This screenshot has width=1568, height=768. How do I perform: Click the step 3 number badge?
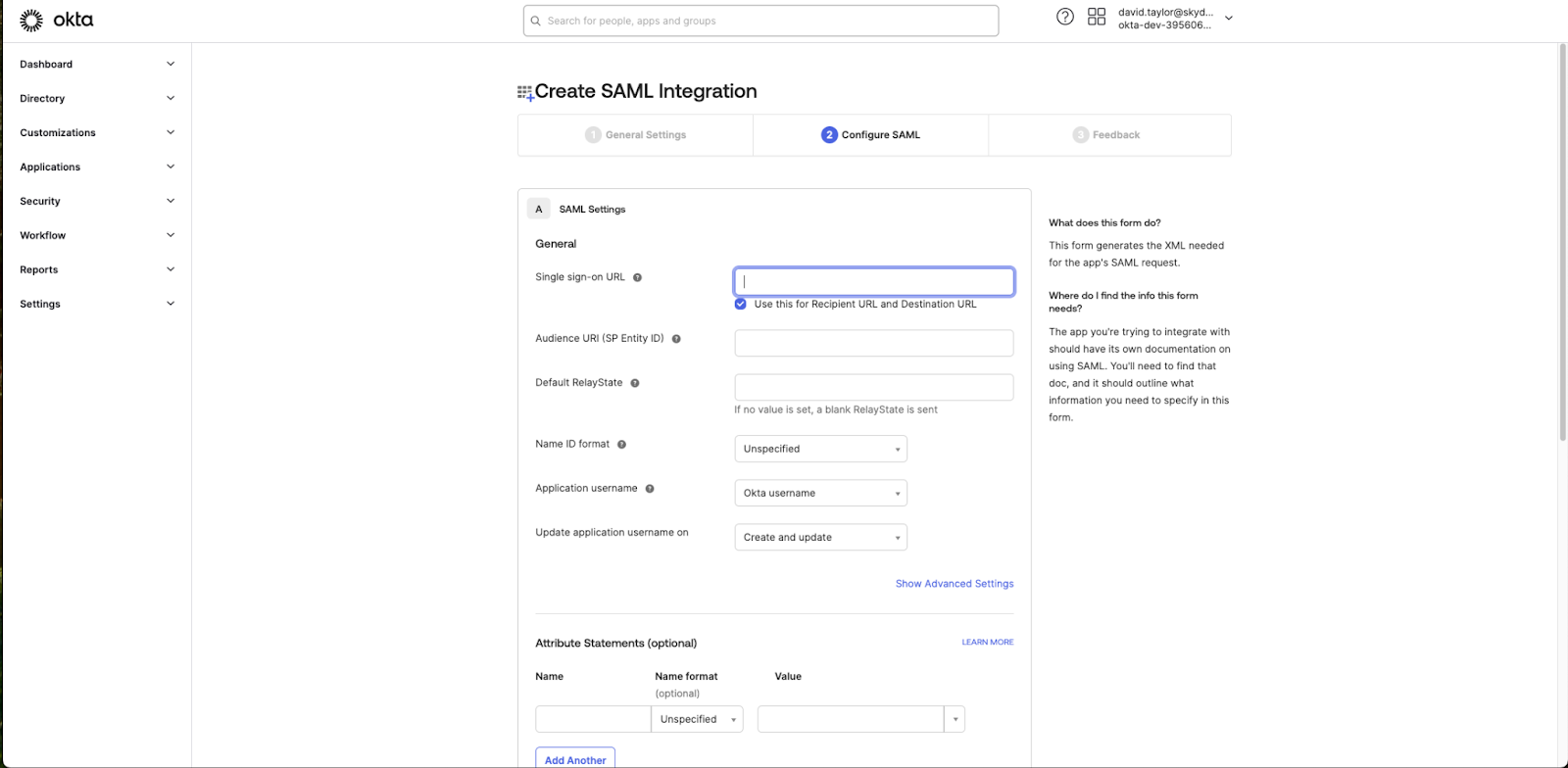coord(1080,135)
